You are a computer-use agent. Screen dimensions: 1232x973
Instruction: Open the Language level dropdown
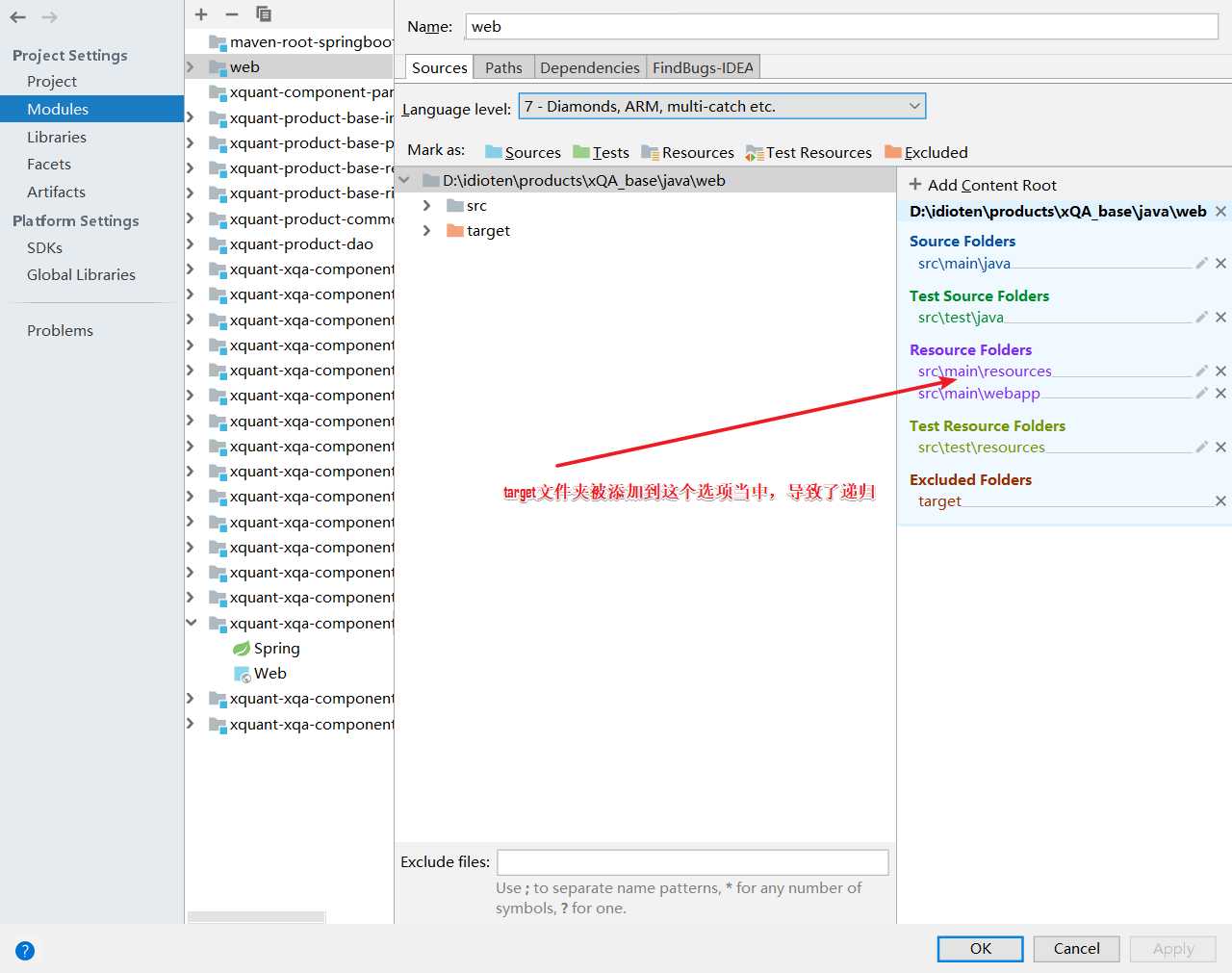coord(722,106)
